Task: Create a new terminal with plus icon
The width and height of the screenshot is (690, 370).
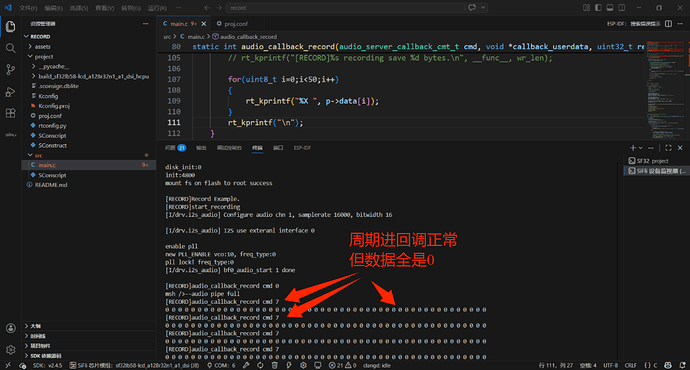Action: click(x=633, y=148)
